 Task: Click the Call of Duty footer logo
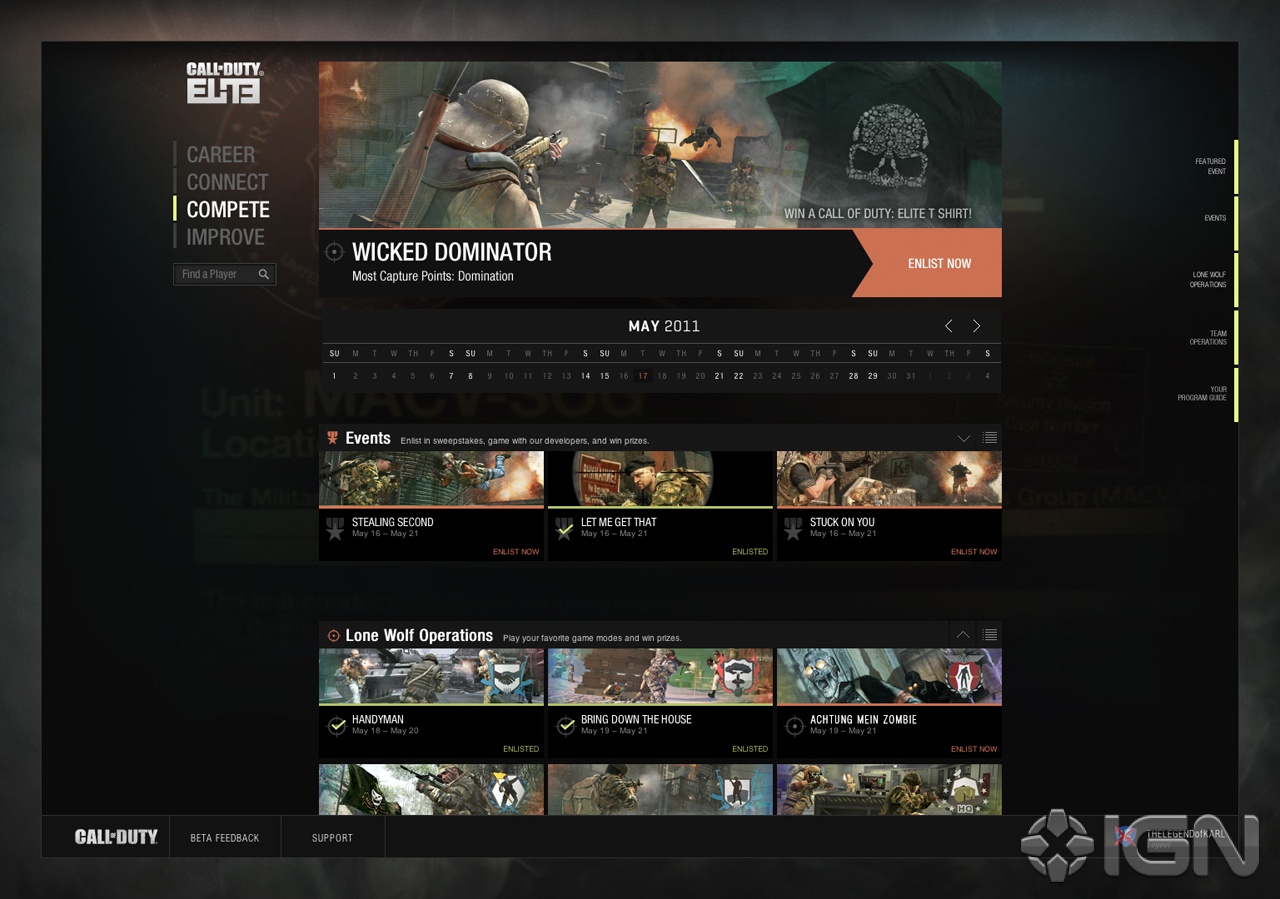[116, 837]
